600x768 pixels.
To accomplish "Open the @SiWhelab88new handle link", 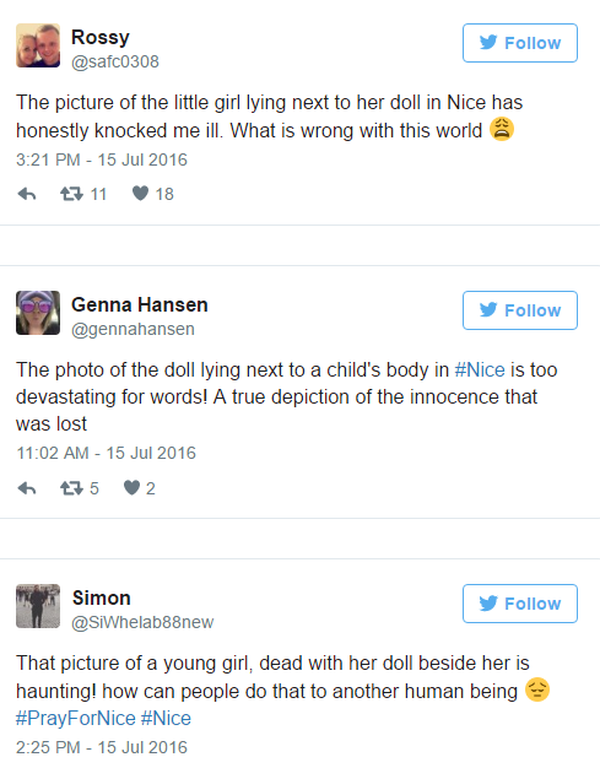I will pos(143,622).
